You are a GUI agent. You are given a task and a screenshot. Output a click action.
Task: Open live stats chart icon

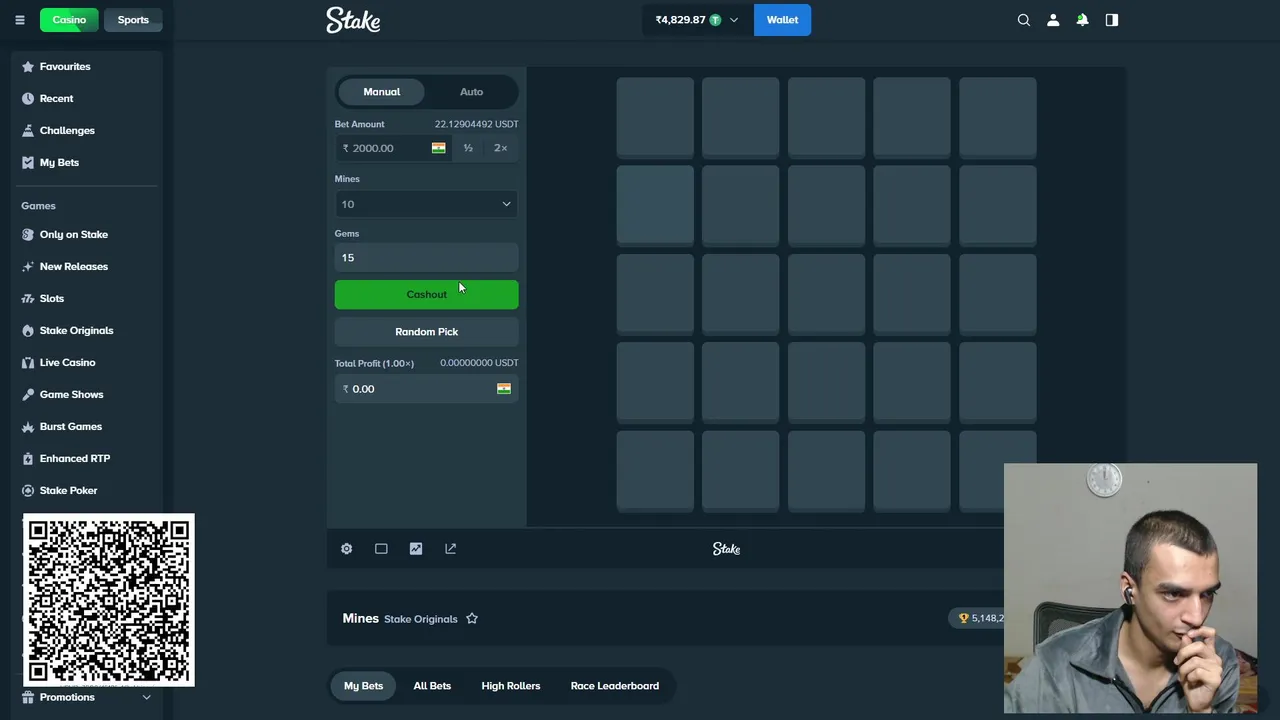tap(416, 548)
